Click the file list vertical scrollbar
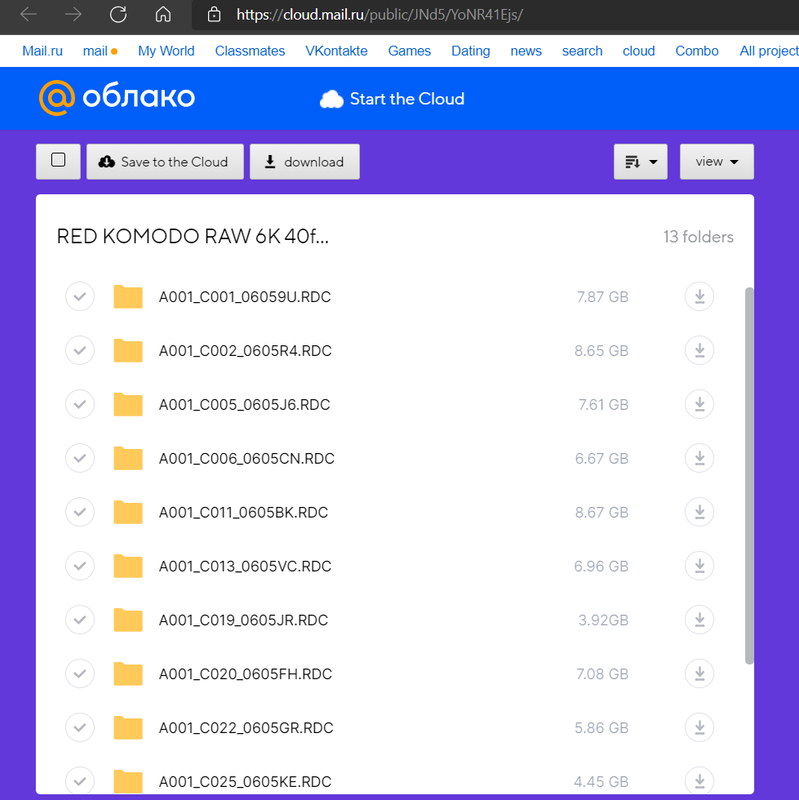Viewport: 799px width, 800px height. click(749, 476)
